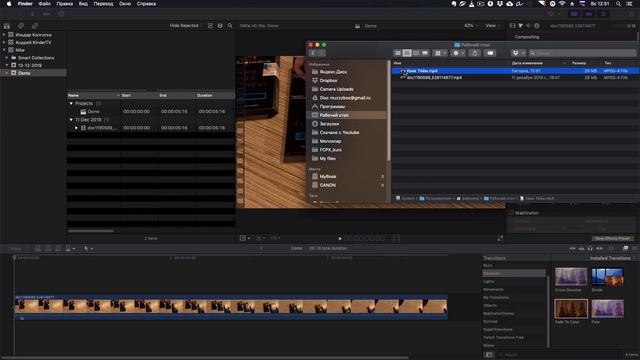The width and height of the screenshot is (640, 360).
Task: Switch Finder to column view
Action: coord(416,53)
